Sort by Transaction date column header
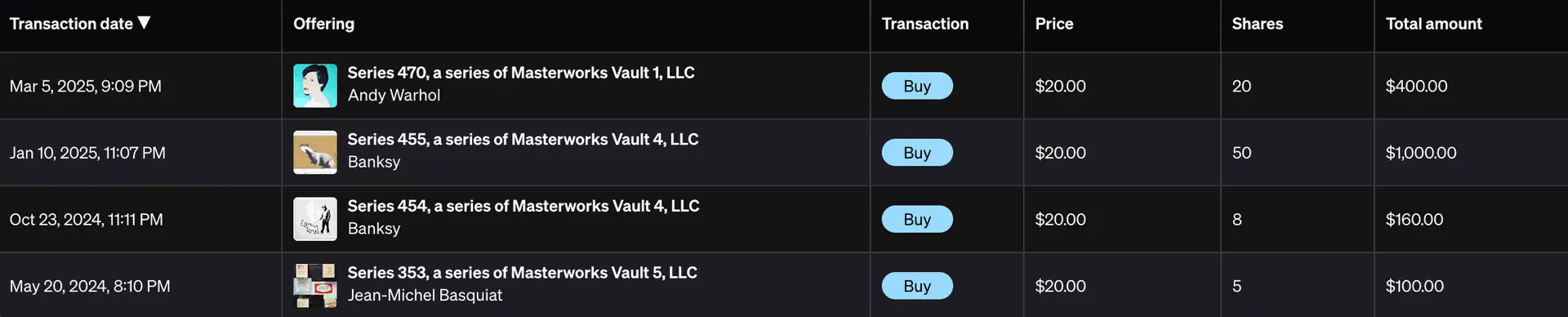Screen dimensions: 1568x317 coord(71,24)
